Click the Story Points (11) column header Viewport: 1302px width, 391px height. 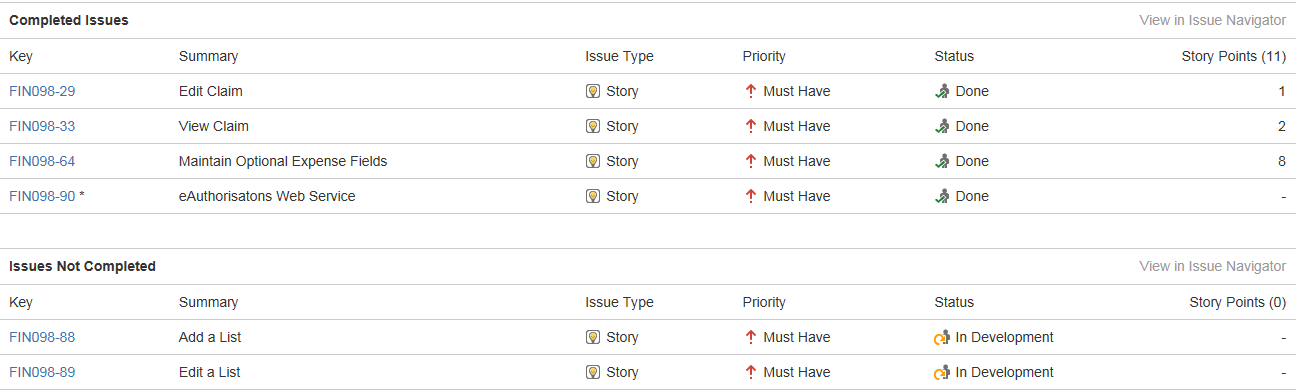click(1233, 56)
